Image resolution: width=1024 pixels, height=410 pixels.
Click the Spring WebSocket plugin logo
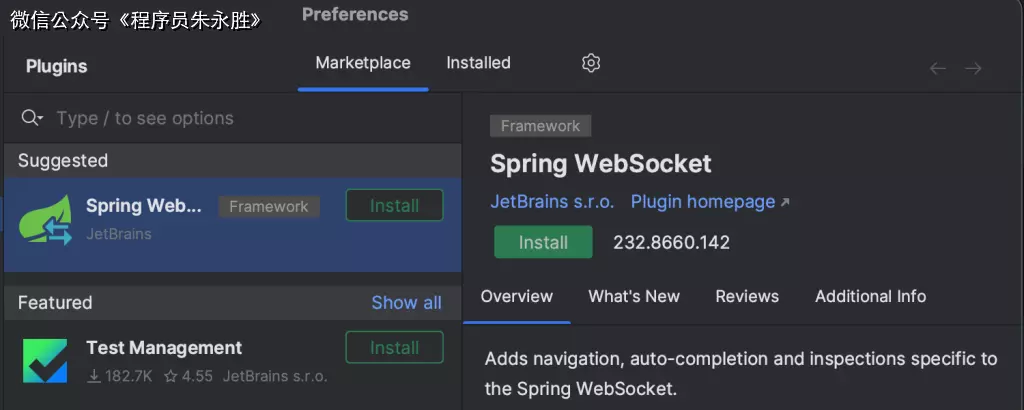(x=46, y=219)
